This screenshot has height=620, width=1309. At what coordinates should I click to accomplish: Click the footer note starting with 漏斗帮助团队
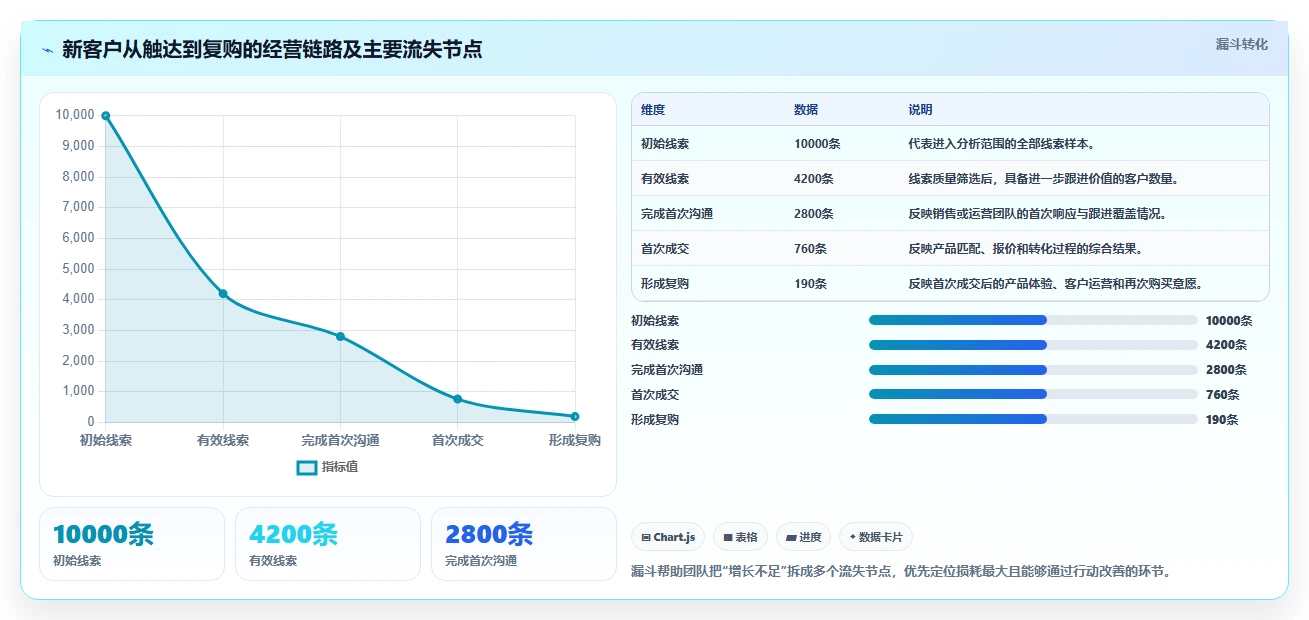(901, 572)
